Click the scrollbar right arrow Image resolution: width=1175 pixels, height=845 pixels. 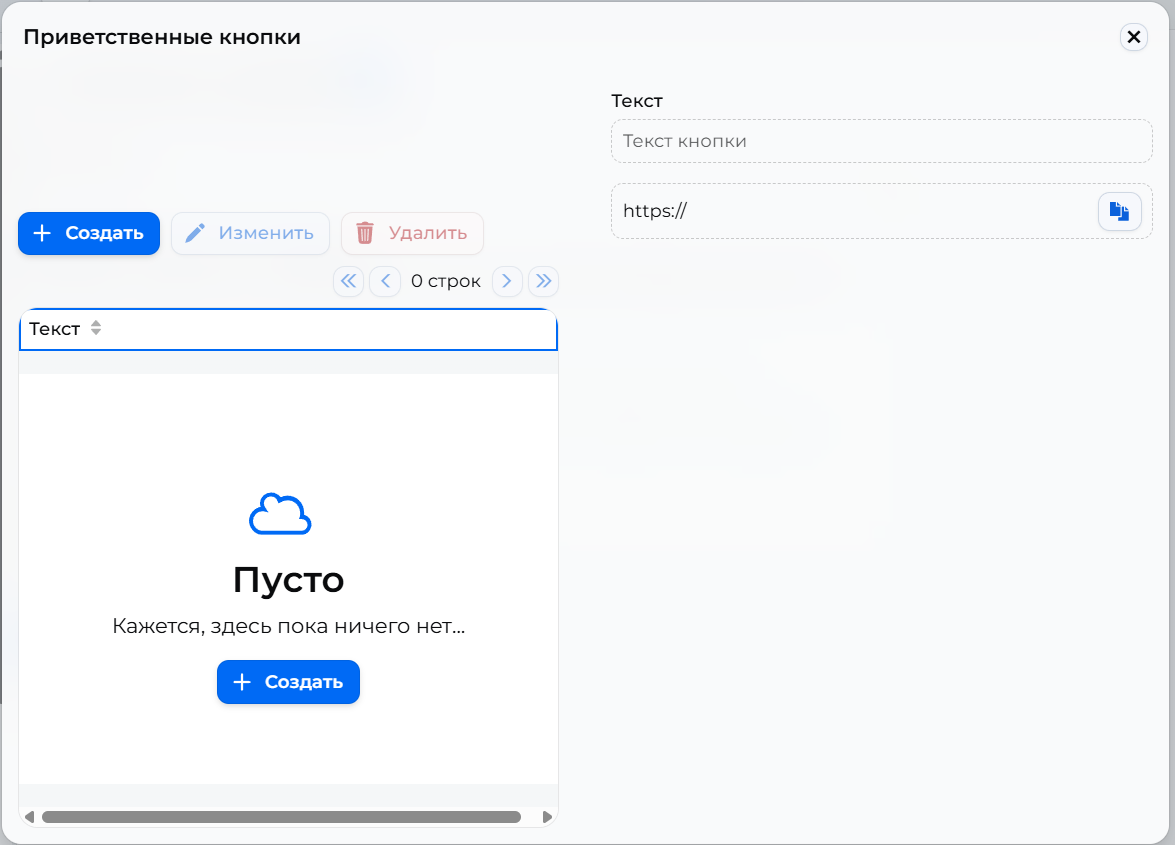(547, 817)
